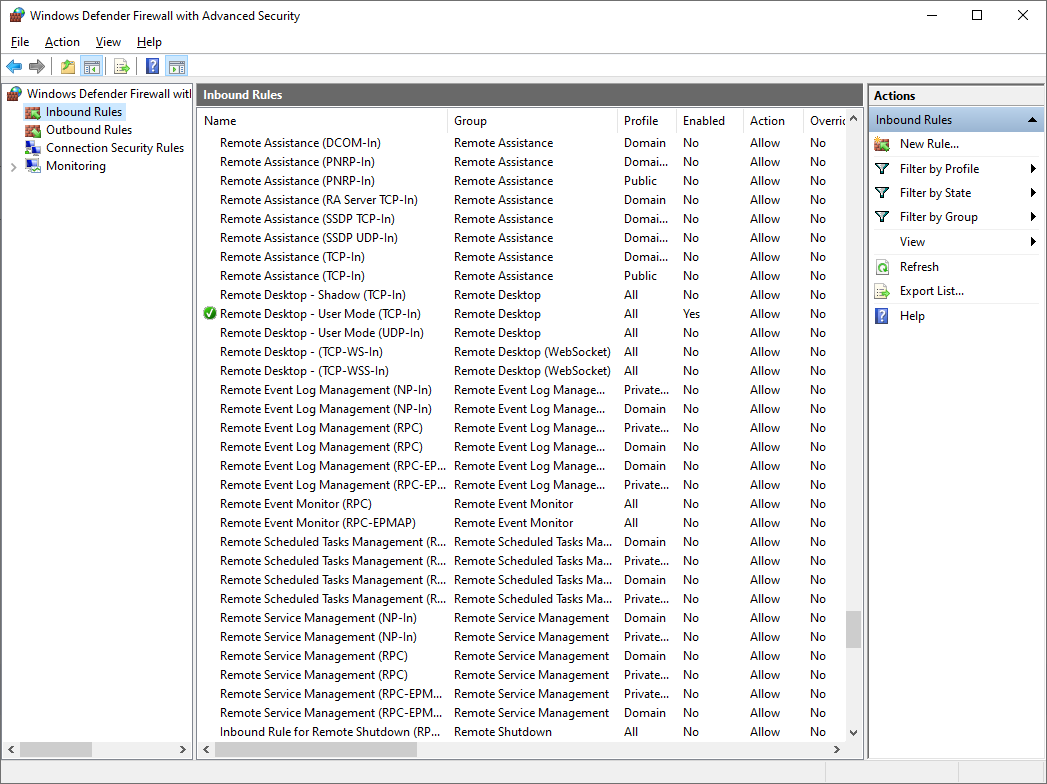Click the Export List... action
Image resolution: width=1047 pixels, height=784 pixels.
931,291
